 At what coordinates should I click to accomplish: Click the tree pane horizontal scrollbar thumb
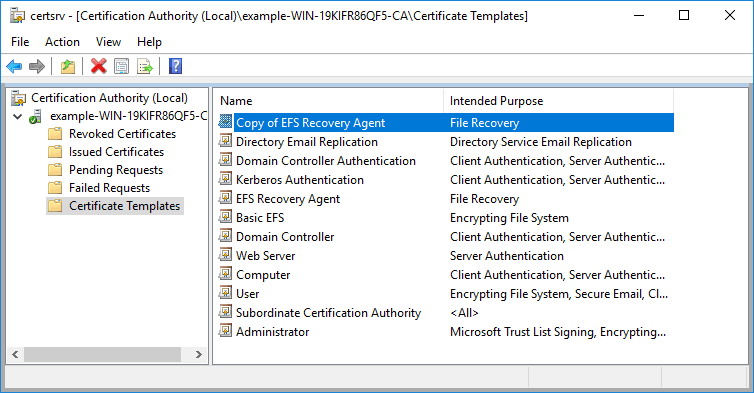pos(102,355)
